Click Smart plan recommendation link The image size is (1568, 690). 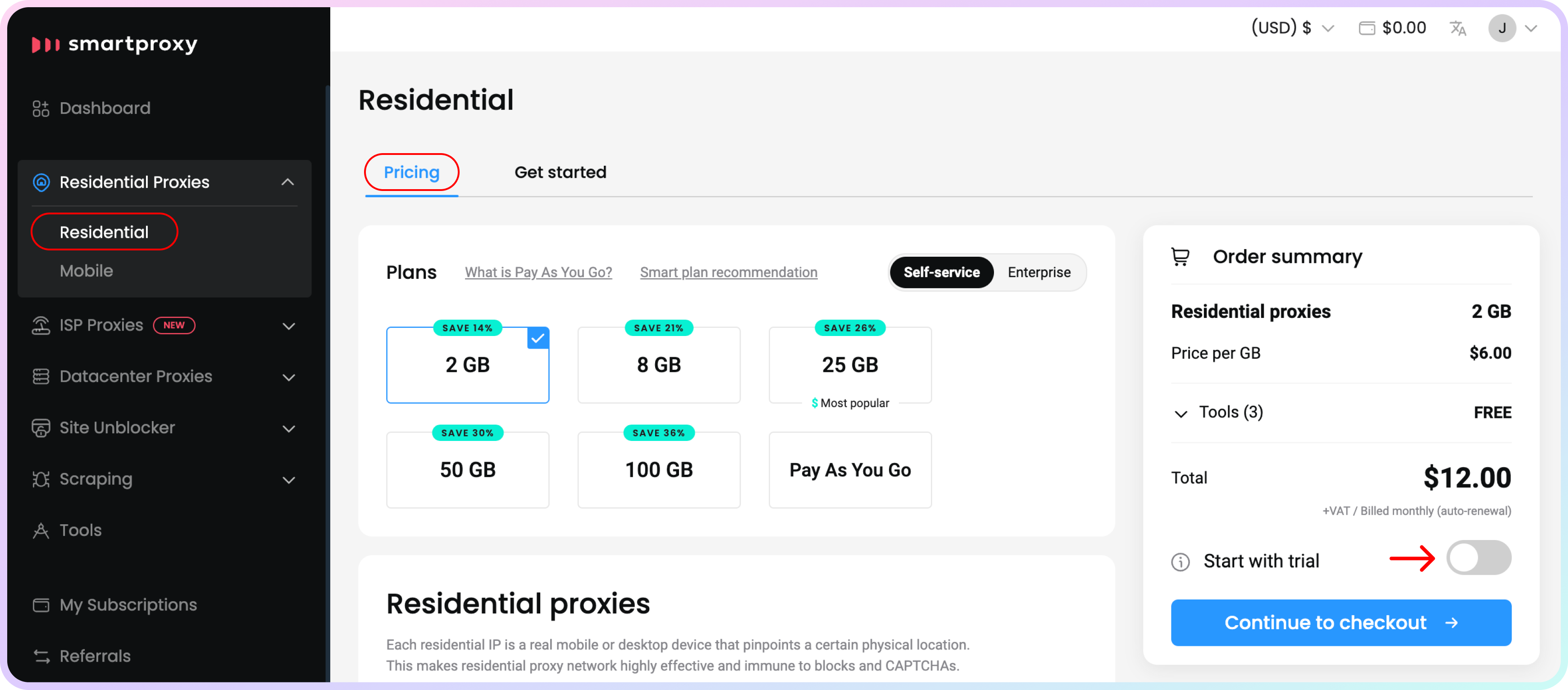point(726,272)
